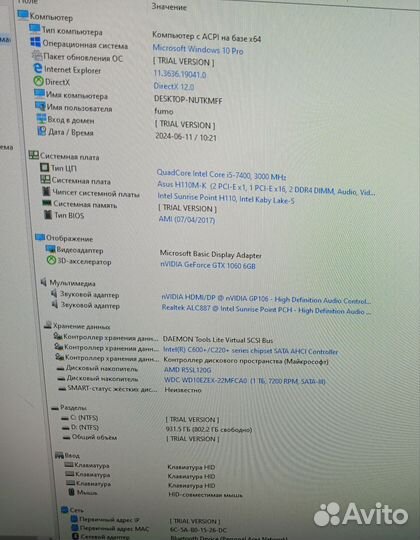Click the Windows logo icon next to Операционная система
Viewport: 420px width, 540px height.
tap(35, 43)
